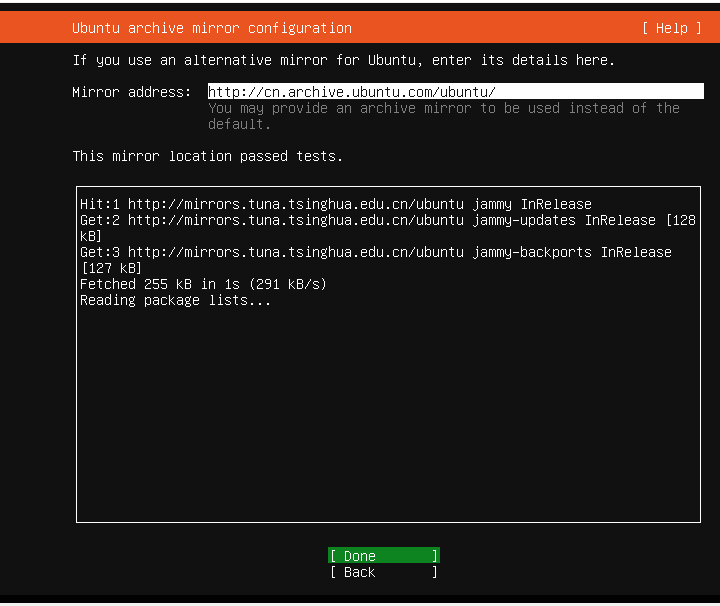Screen dimensions: 720x606
Task: Click the 'Mirror address:' label
Action: (x=132, y=92)
